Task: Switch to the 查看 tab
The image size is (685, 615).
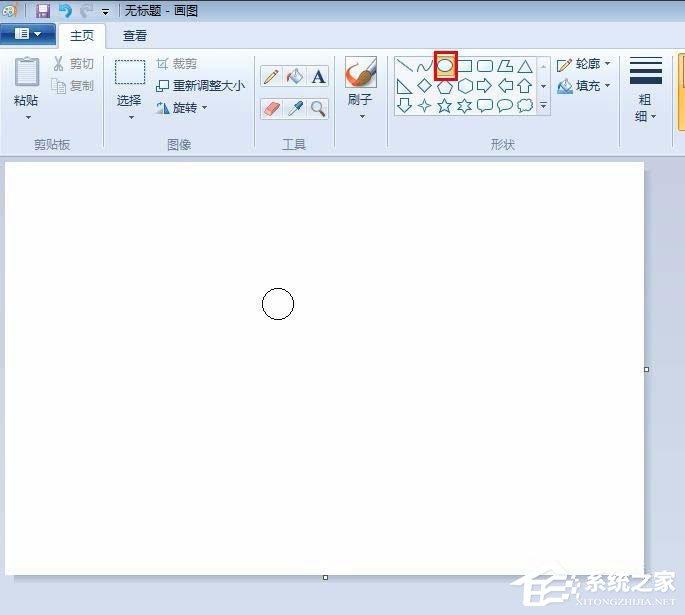Action: tap(135, 35)
